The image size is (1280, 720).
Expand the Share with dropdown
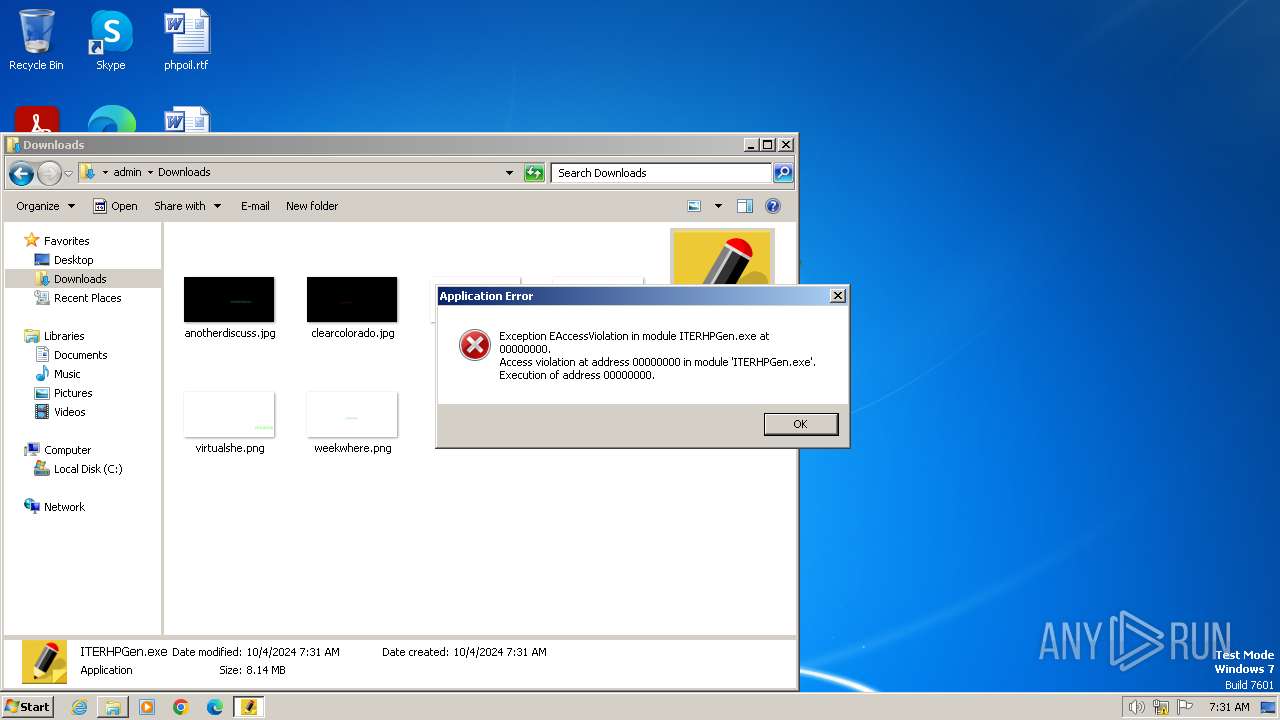tap(187, 206)
